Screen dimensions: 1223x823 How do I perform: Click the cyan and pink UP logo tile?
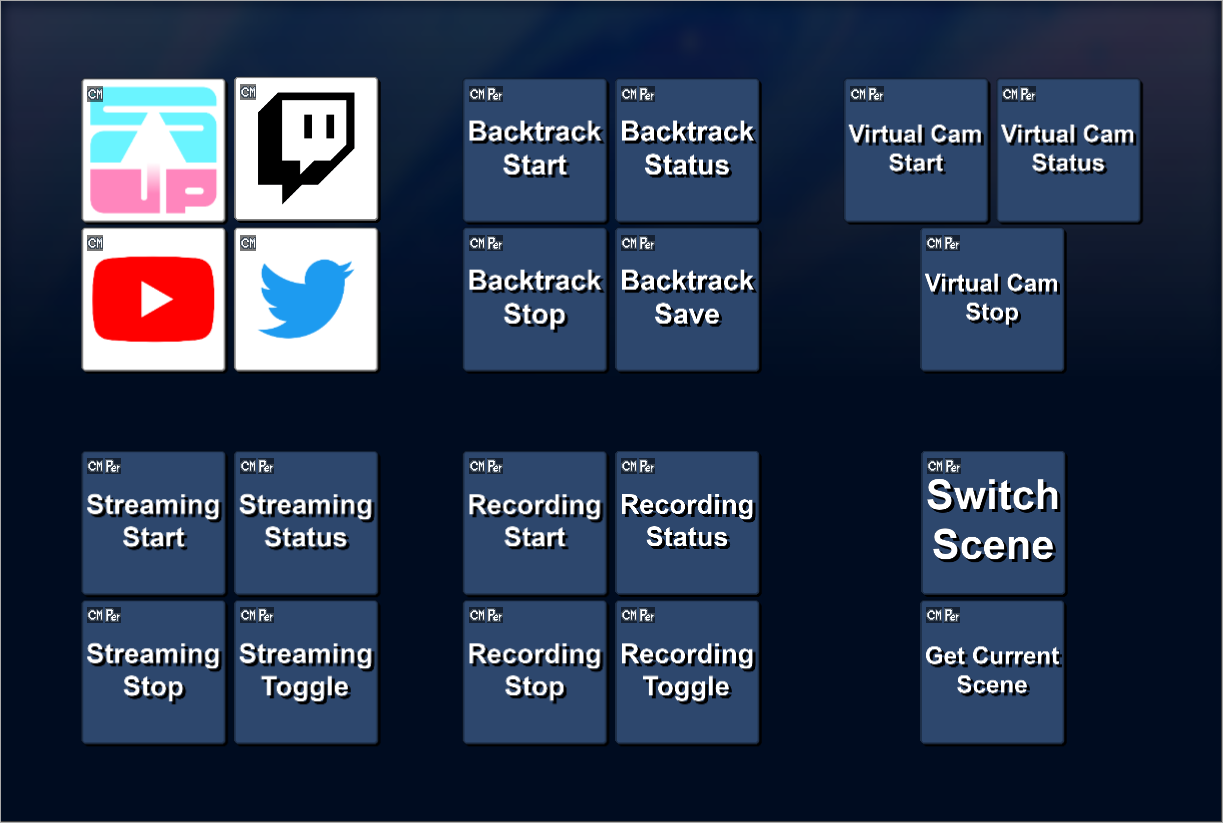153,149
